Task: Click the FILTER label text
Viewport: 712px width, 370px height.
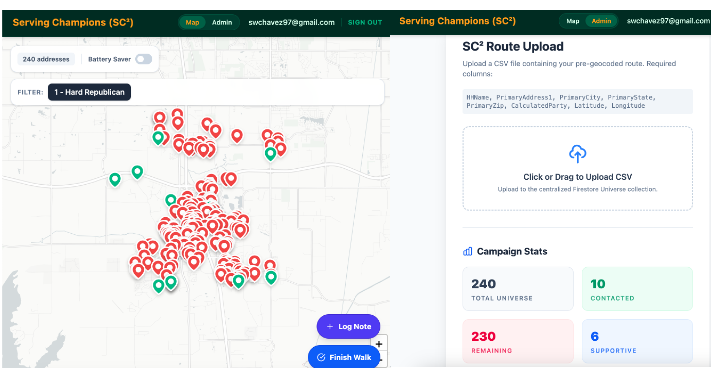Action: (x=30, y=92)
